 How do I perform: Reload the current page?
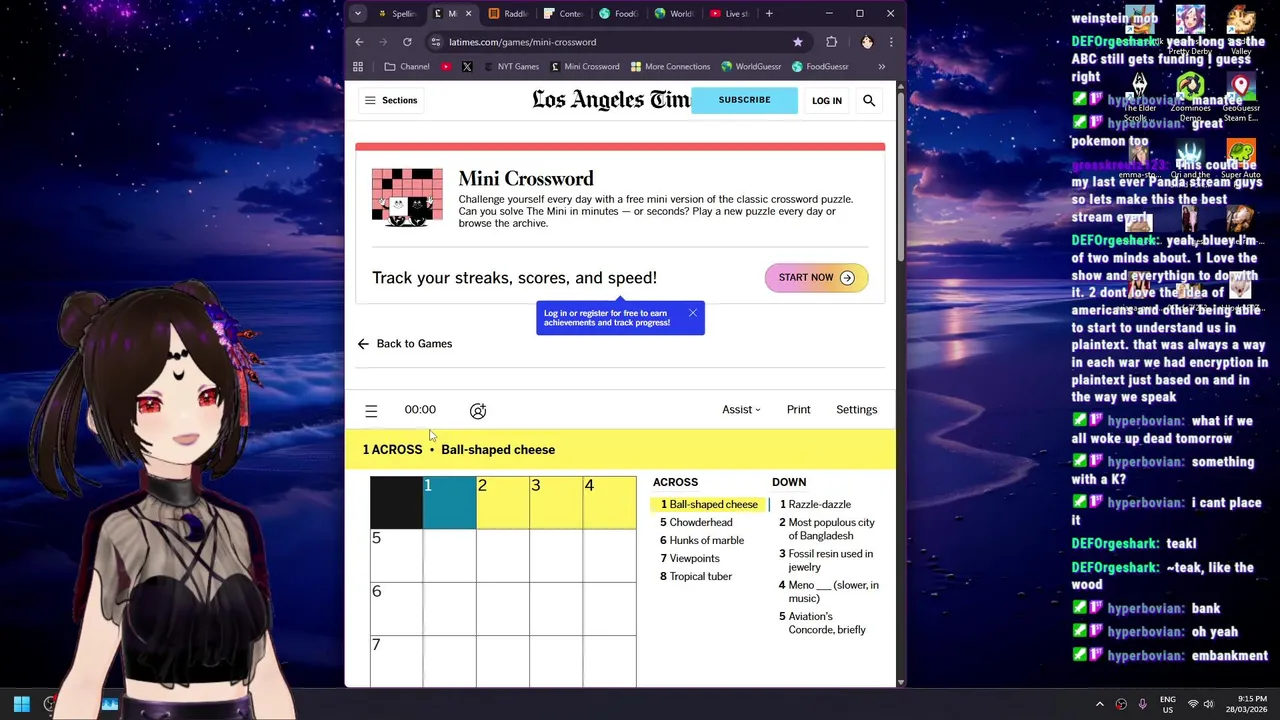407,42
